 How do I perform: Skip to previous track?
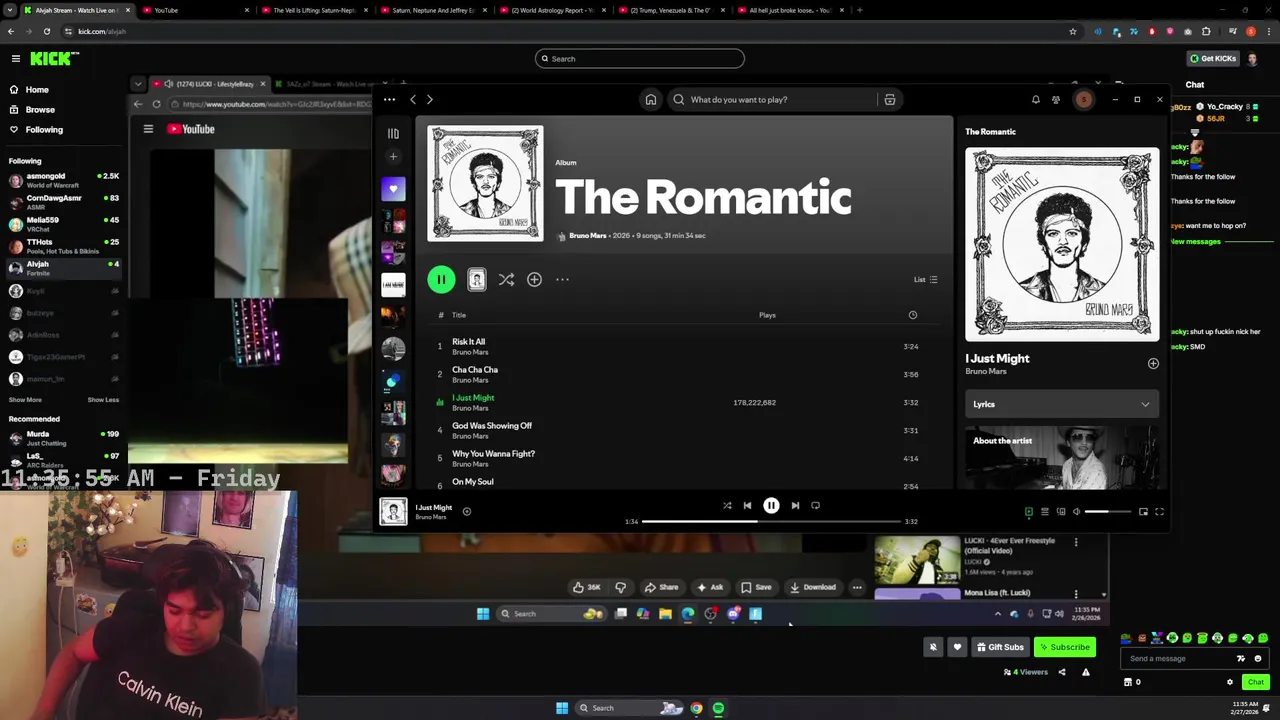(x=747, y=506)
